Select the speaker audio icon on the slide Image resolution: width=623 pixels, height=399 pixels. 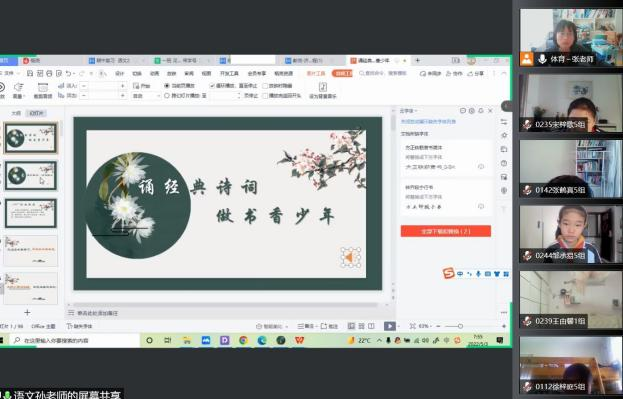coord(350,258)
